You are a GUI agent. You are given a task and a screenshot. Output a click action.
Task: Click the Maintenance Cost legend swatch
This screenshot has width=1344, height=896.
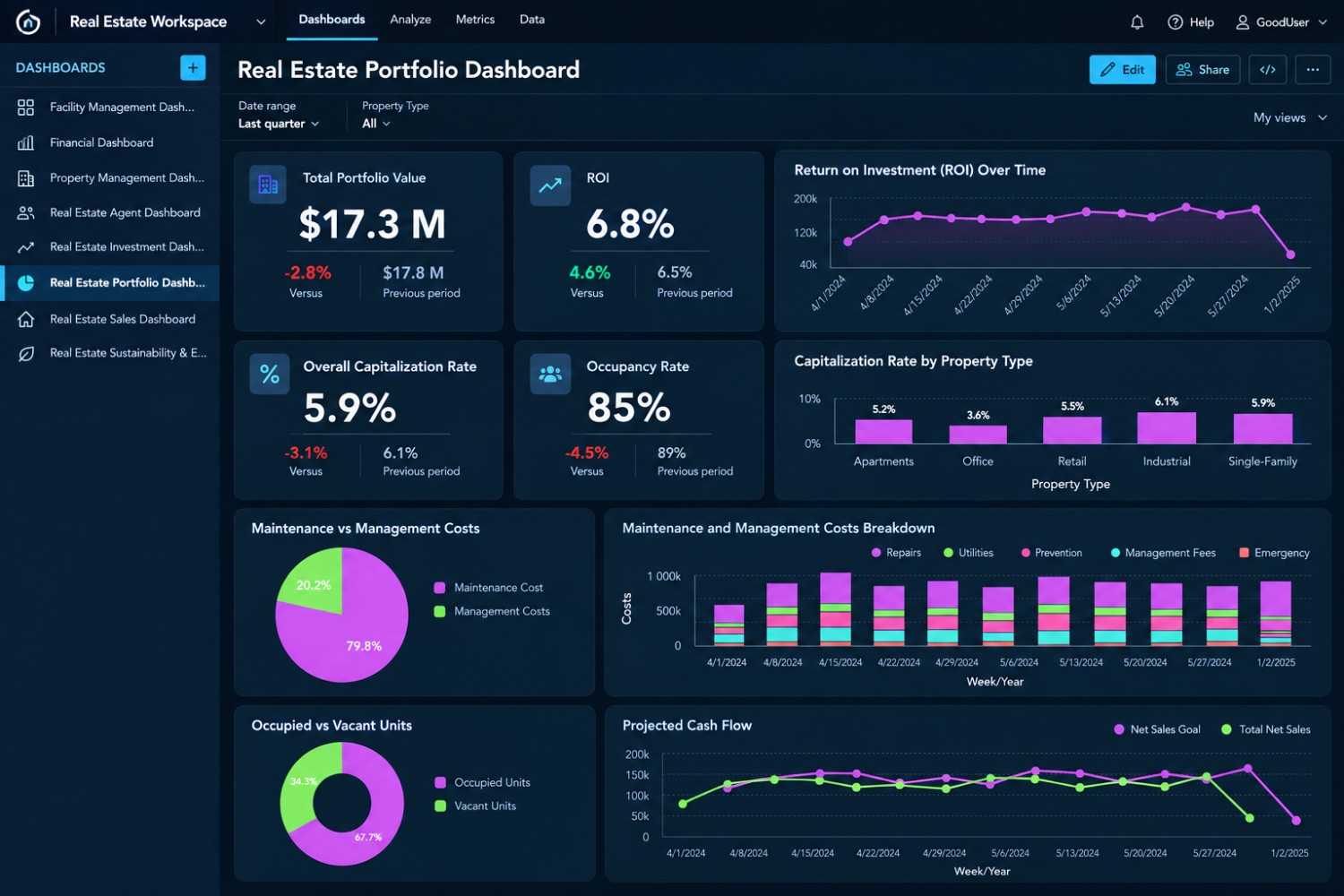[440, 588]
